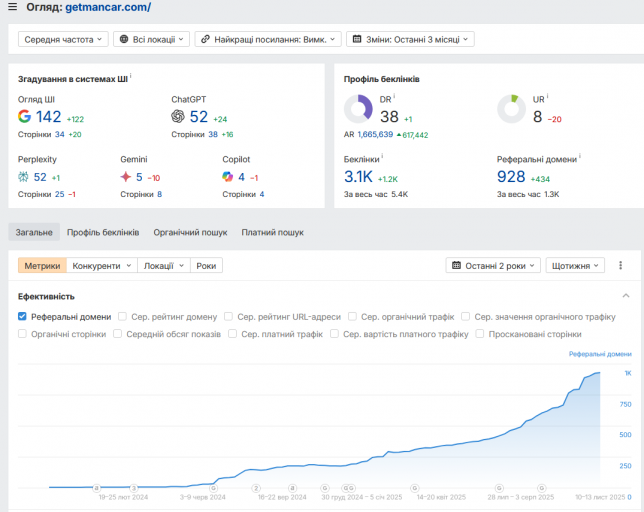Select the Роки chart tab

coord(206,266)
